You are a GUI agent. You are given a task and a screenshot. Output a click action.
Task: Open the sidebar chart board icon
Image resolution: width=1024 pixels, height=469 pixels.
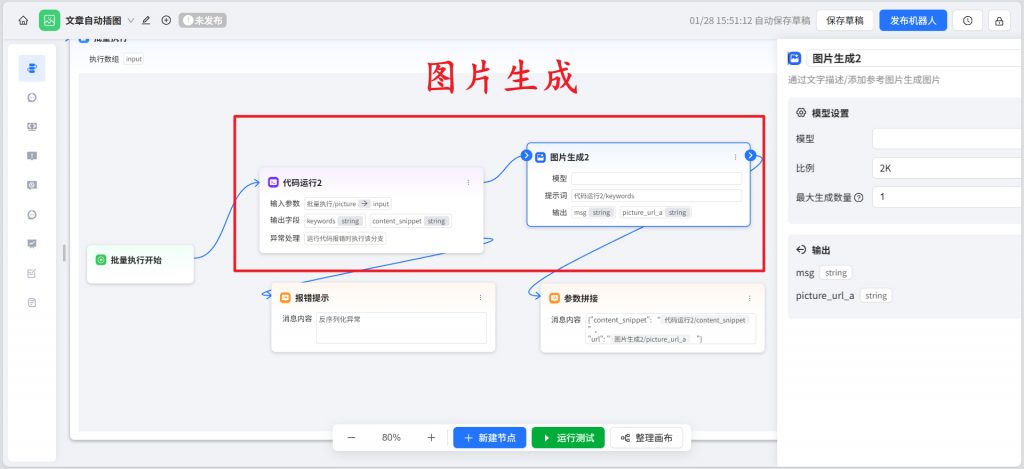pyautogui.click(x=32, y=244)
